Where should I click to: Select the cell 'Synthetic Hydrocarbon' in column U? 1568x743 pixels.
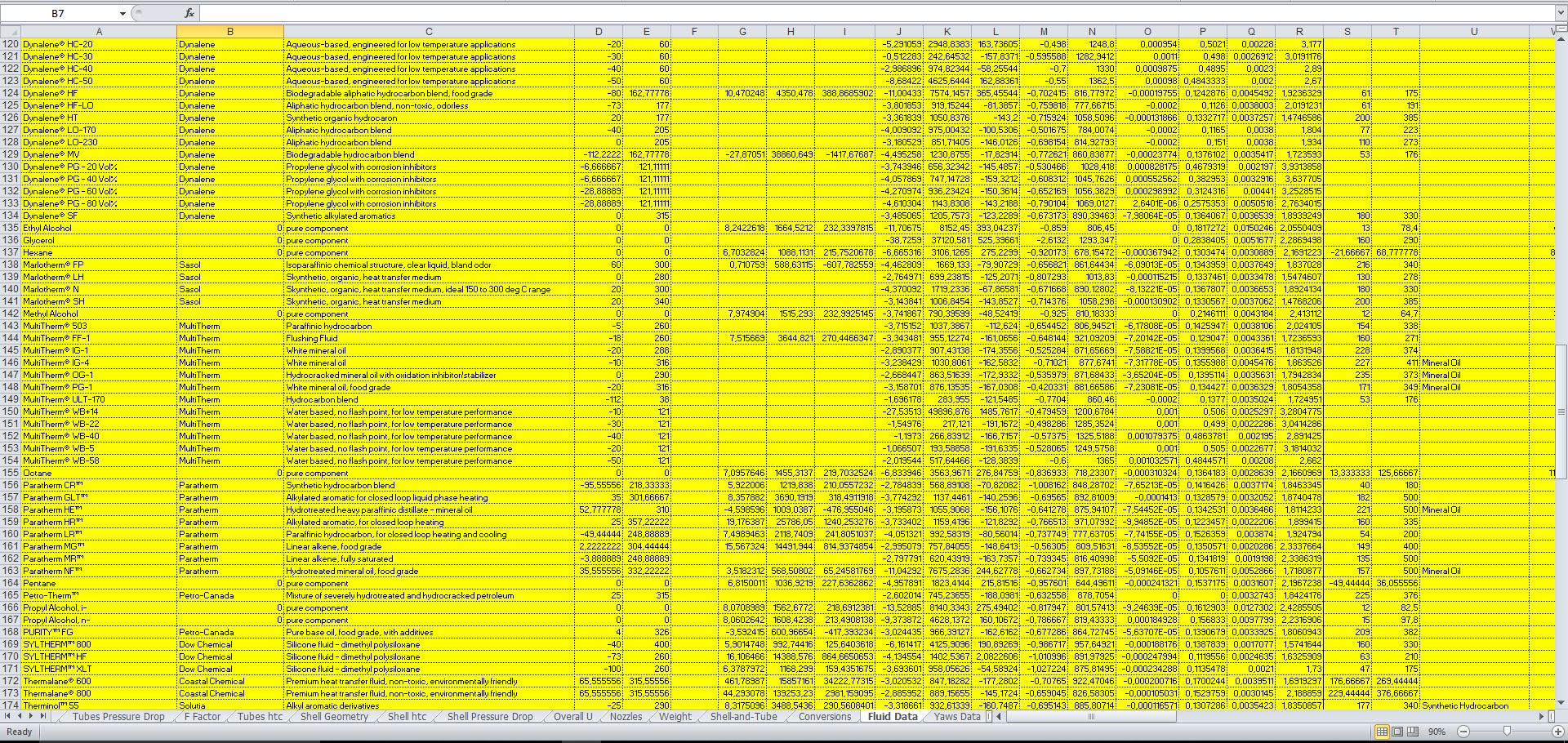click(1474, 705)
